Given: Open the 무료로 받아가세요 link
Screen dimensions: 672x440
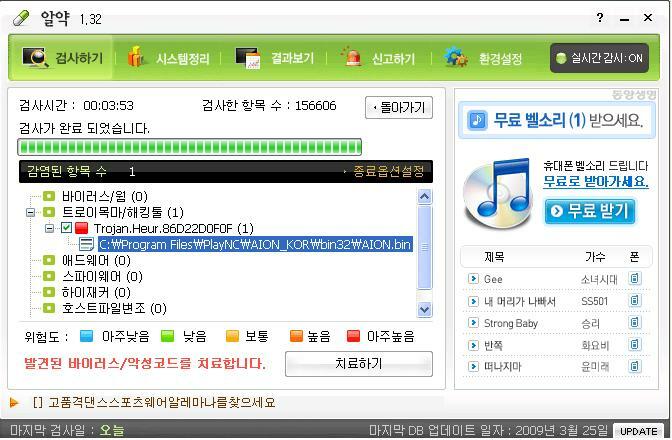Looking at the screenshot, I should point(596,181).
